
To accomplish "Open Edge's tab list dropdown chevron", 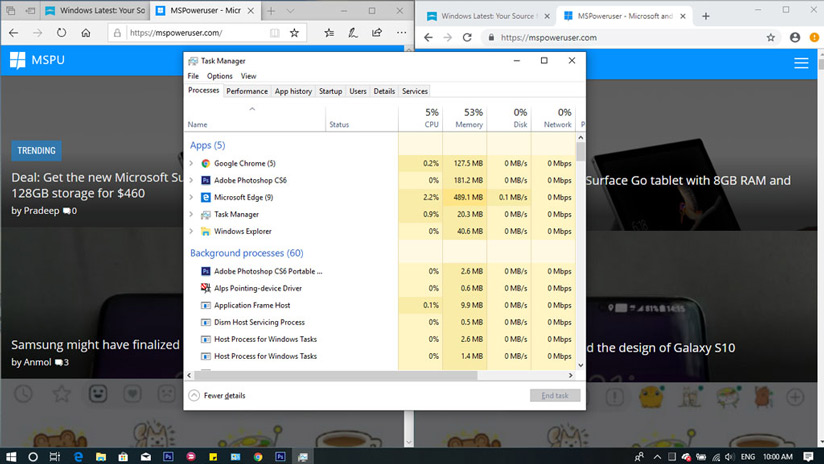I will click(290, 11).
